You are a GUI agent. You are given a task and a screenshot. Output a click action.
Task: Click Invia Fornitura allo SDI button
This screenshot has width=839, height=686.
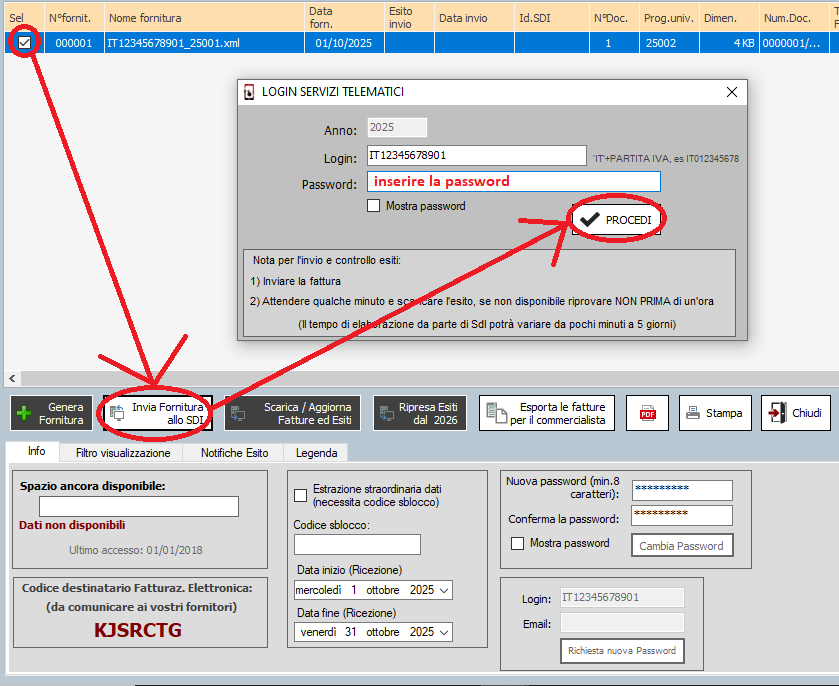[x=156, y=413]
